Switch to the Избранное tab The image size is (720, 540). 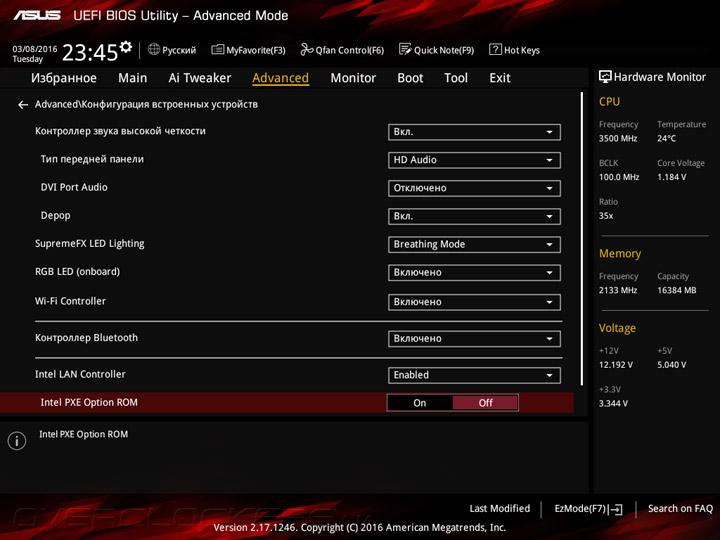pyautogui.click(x=64, y=78)
